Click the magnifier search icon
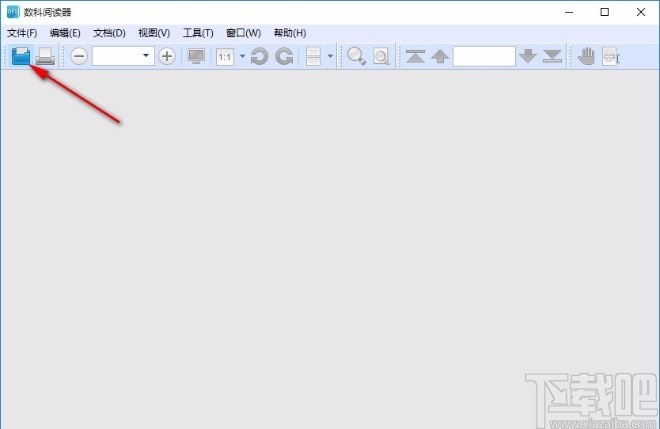660x429 pixels. pyautogui.click(x=356, y=56)
